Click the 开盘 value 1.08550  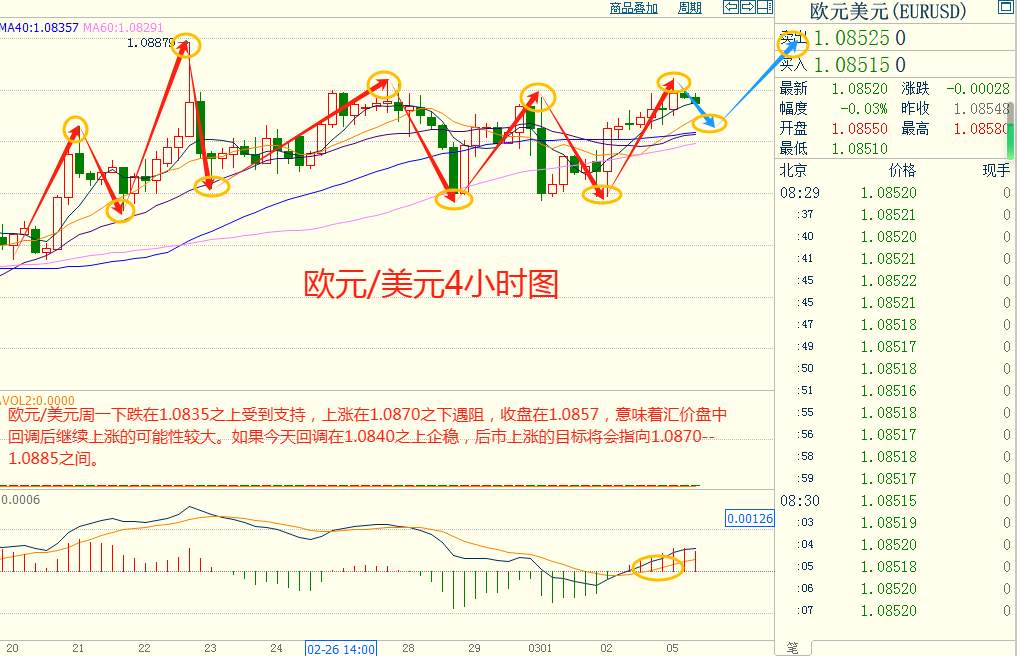pos(859,128)
